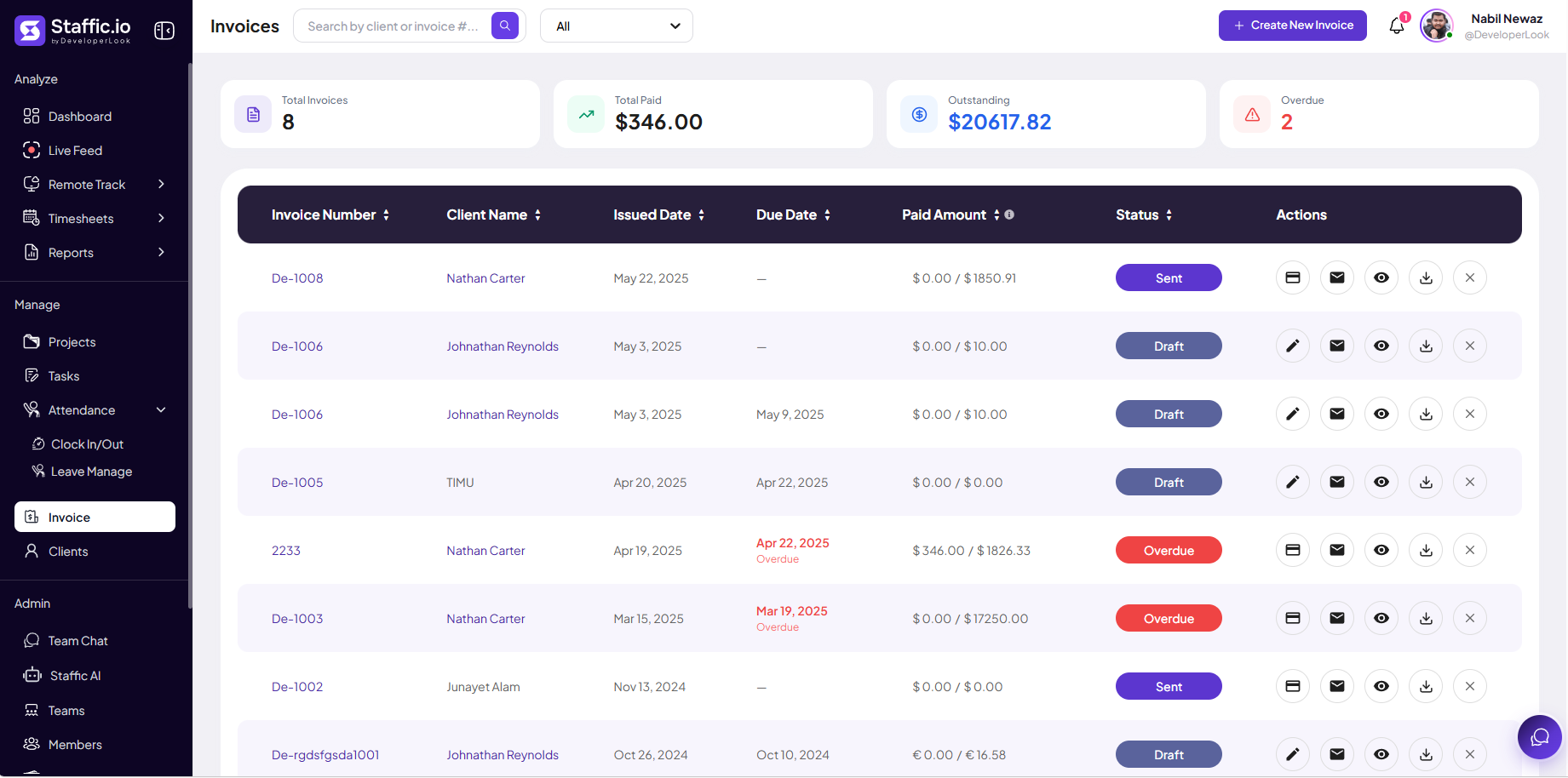Preview the TIMU invoice via eye icon
The image size is (1568, 778).
tap(1381, 482)
